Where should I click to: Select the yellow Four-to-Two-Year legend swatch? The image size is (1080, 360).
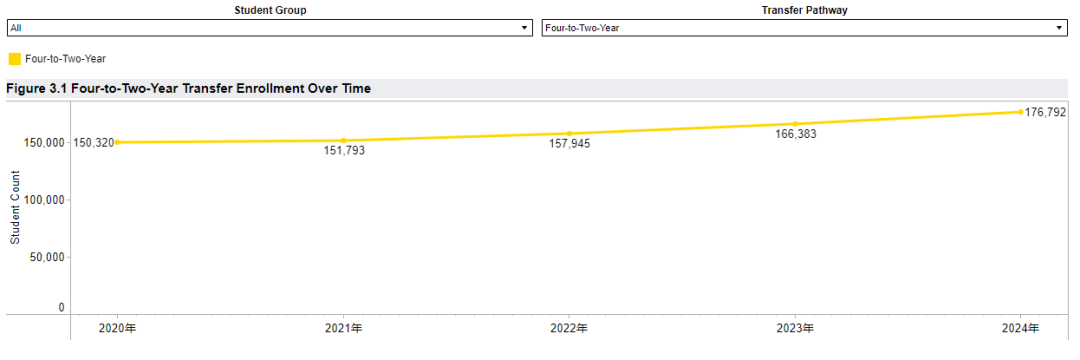14,59
